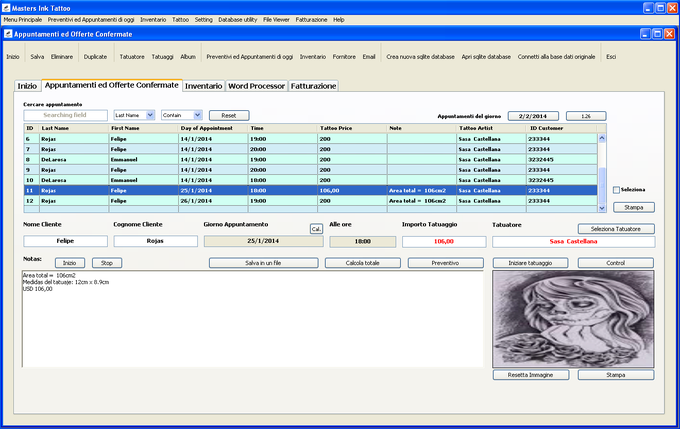680x429 pixels.
Task: Click the Resetta Immagine button
Action: point(530,375)
